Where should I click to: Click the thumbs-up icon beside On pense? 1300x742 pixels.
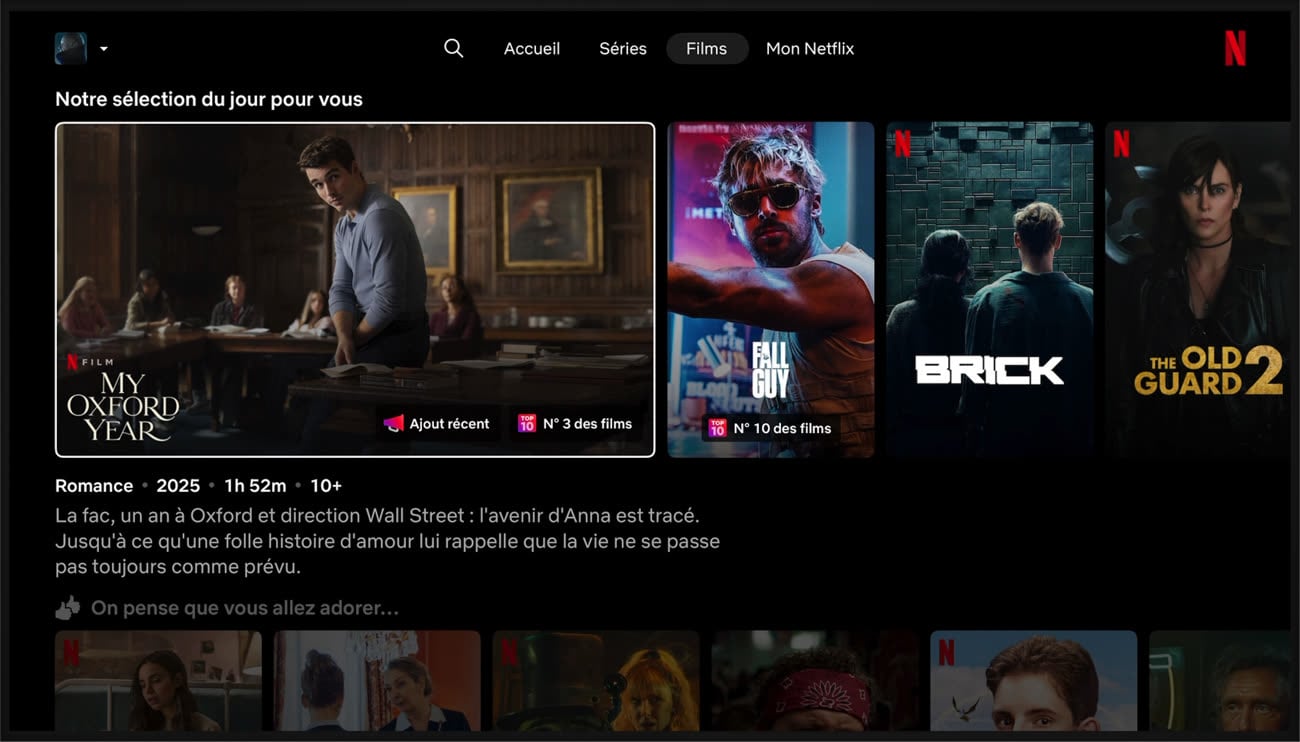(x=68, y=608)
